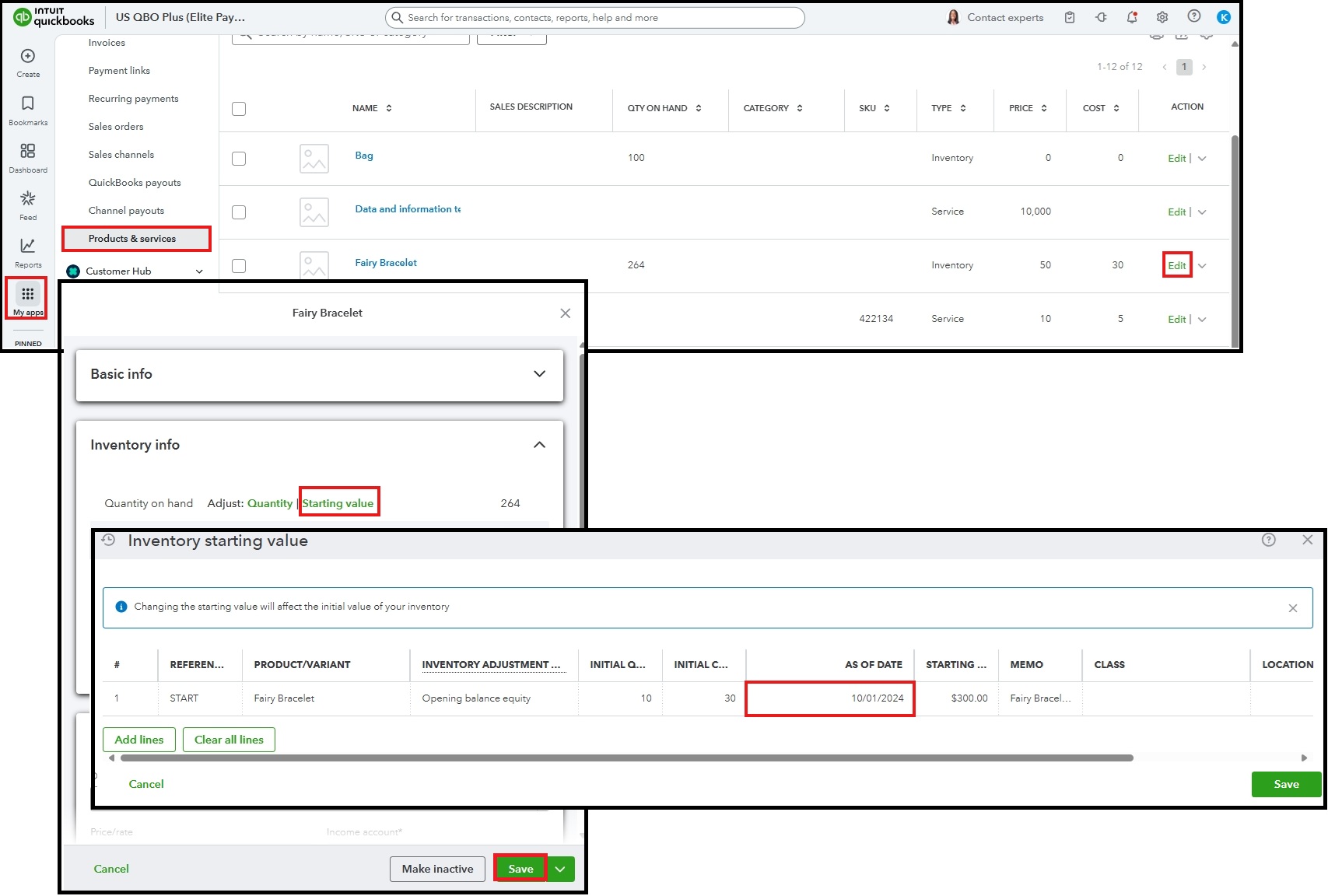1328x896 pixels.
Task: Click the search transactions field
Action: 595,18
